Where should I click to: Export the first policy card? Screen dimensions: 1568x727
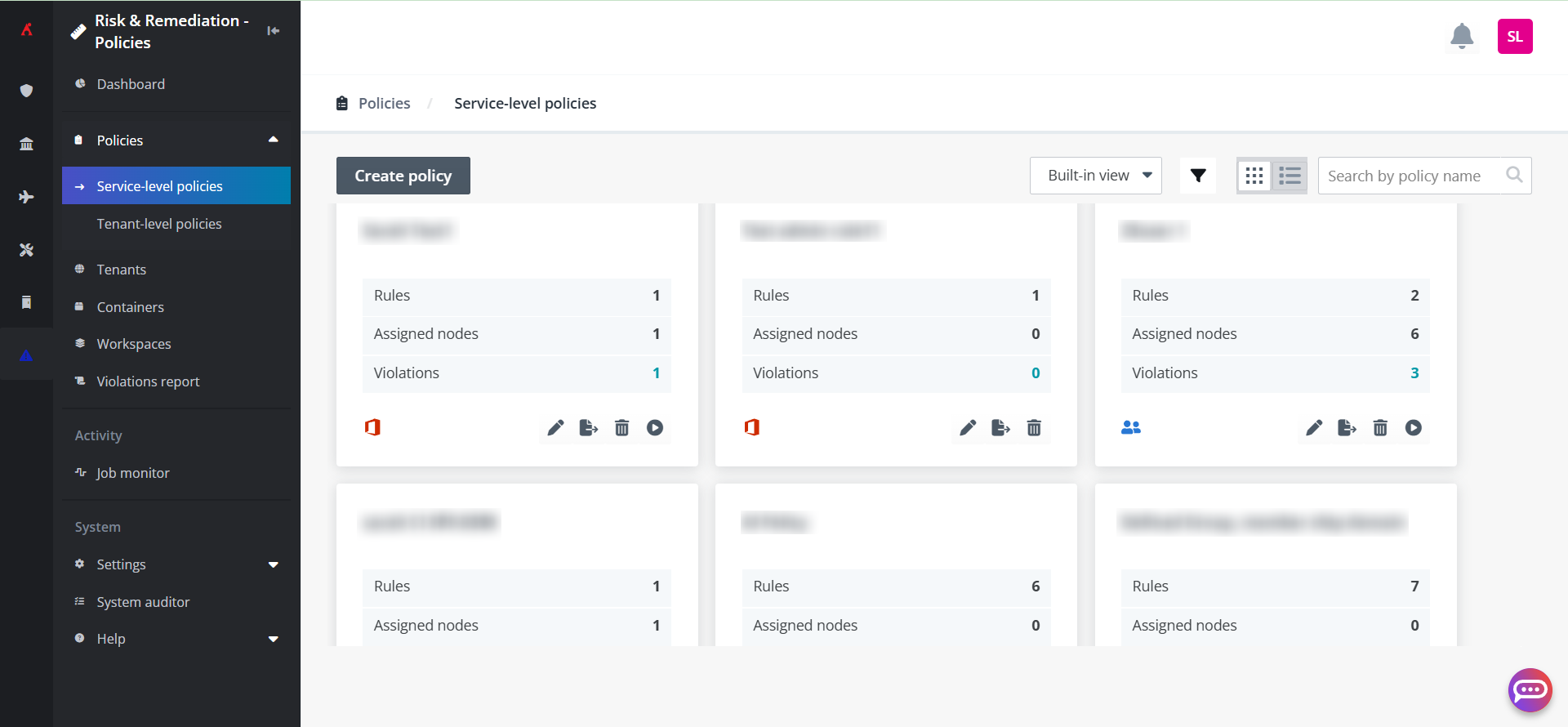pyautogui.click(x=589, y=428)
